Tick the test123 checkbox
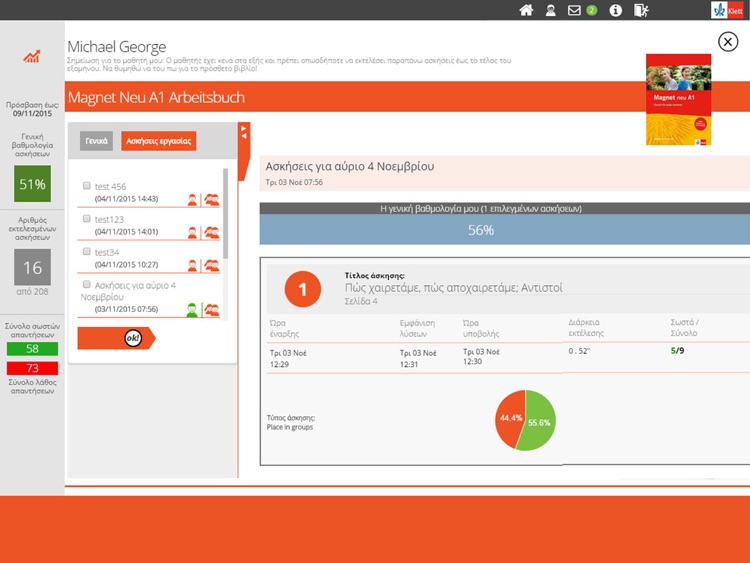Screen dimensions: 750x563 pyautogui.click(x=87, y=219)
